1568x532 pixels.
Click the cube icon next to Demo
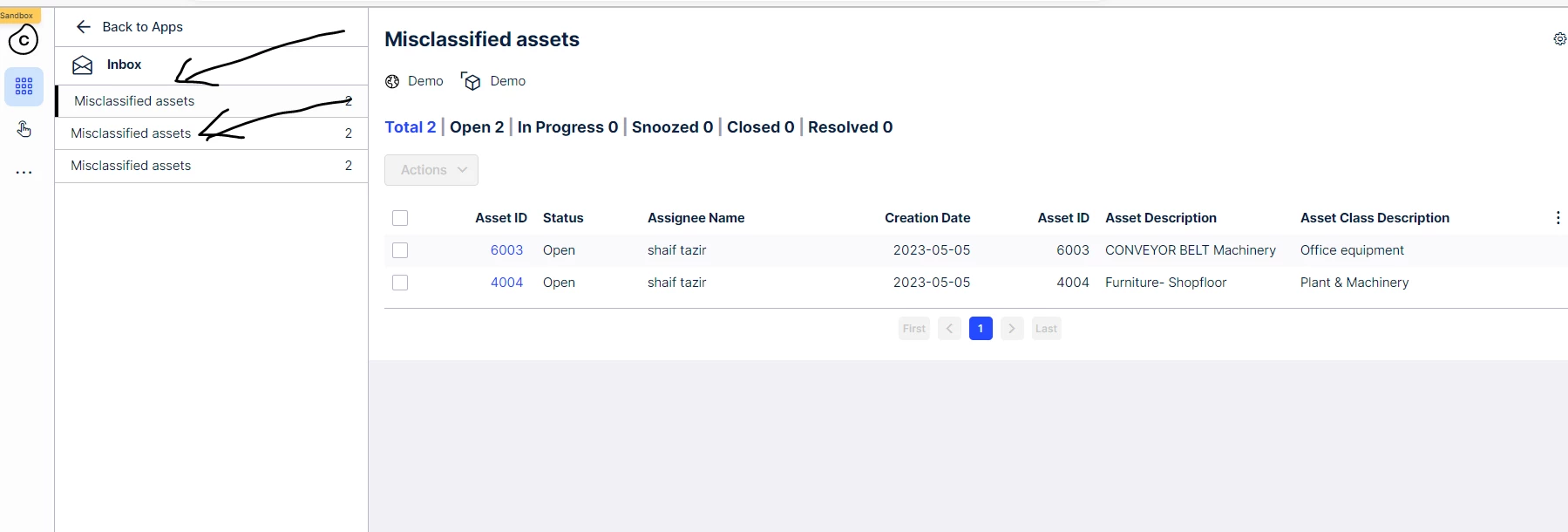pyautogui.click(x=472, y=81)
